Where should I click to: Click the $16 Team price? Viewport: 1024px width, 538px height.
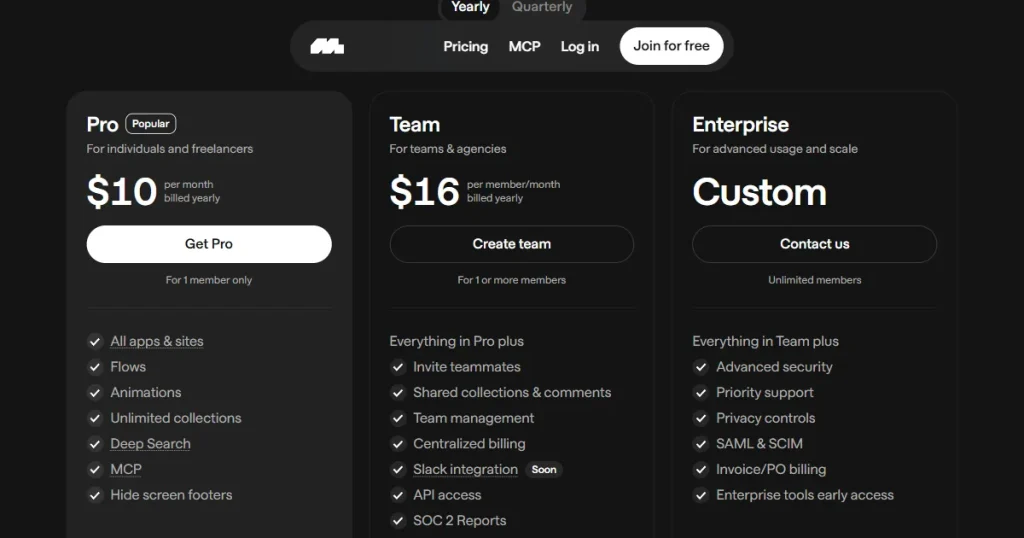(424, 192)
